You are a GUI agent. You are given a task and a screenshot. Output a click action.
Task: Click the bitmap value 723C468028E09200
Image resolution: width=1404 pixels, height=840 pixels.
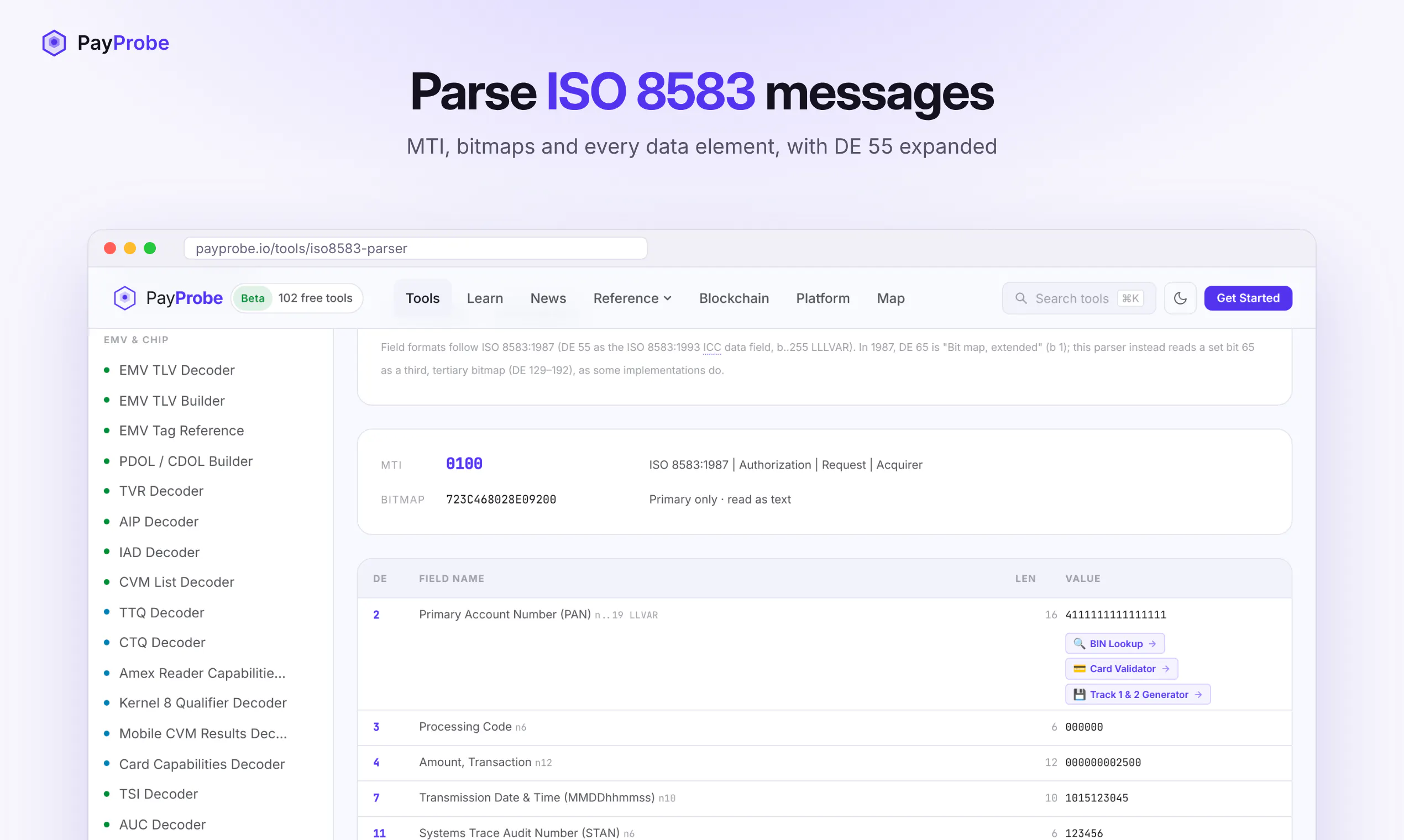click(x=501, y=499)
